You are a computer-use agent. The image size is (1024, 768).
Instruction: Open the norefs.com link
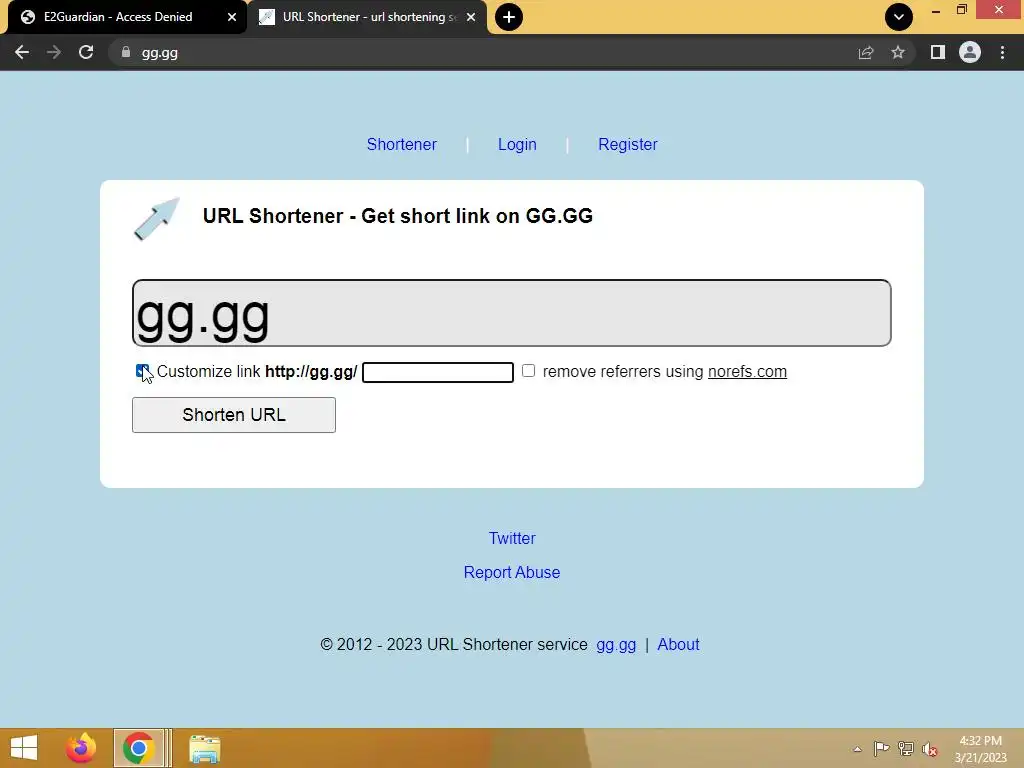point(747,372)
